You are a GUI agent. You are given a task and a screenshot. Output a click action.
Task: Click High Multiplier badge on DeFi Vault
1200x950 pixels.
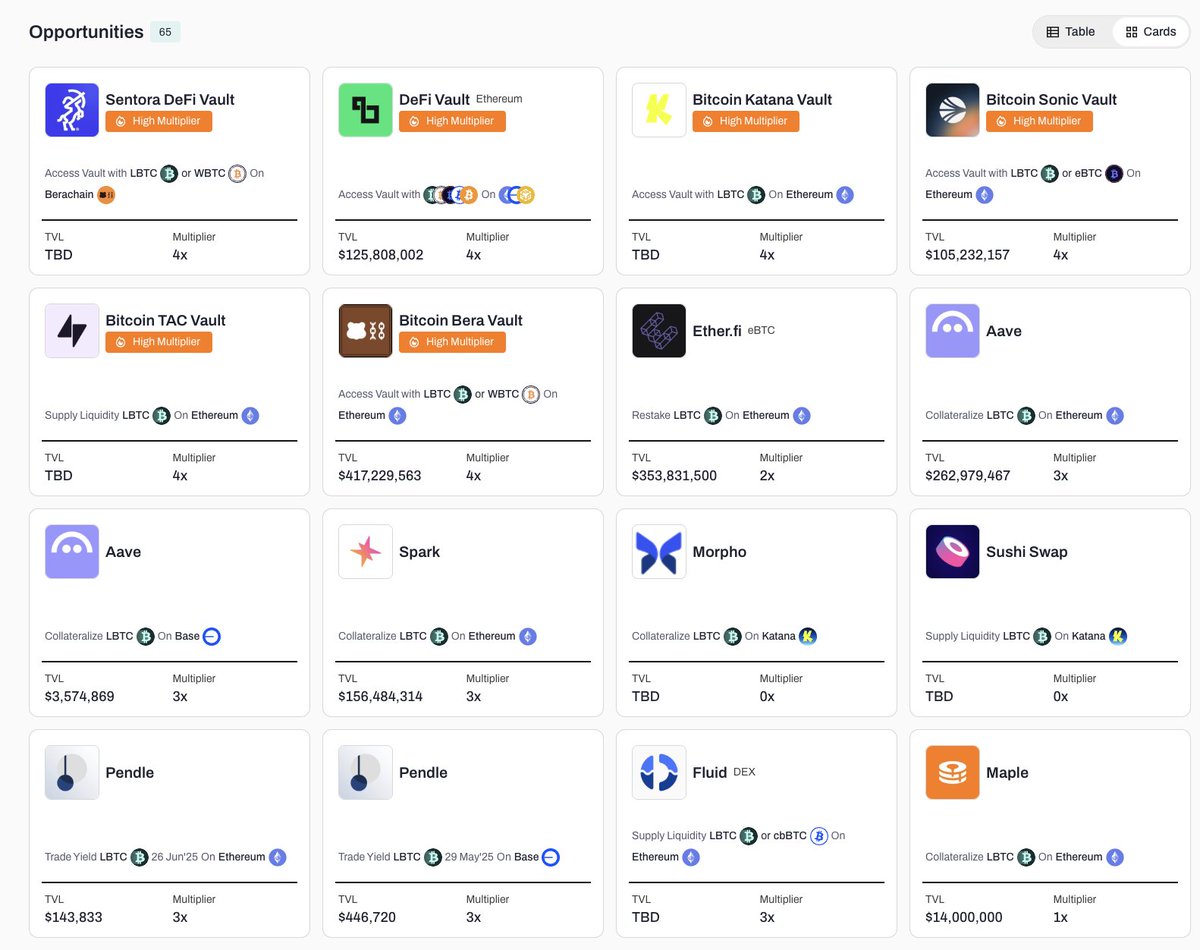tap(452, 121)
